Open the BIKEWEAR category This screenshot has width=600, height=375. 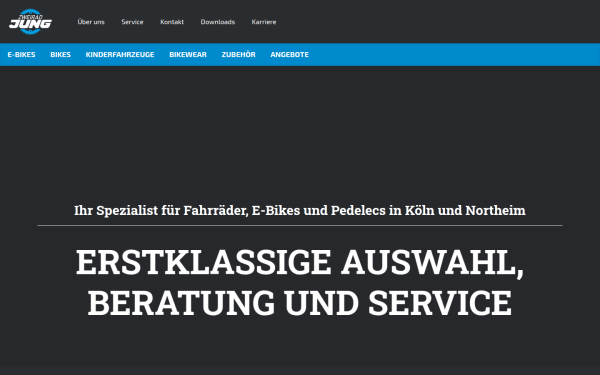[x=188, y=55]
